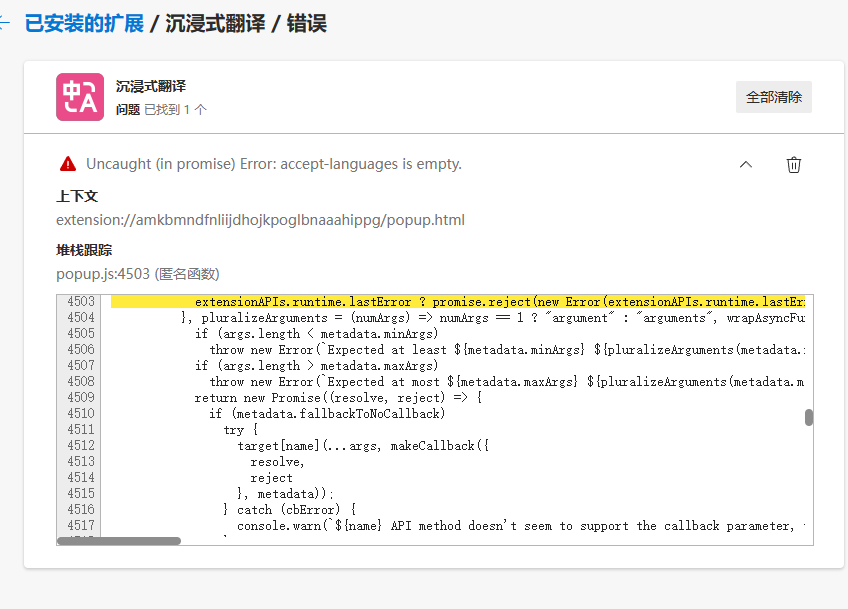
Task: Click the red warning triangle icon
Action: (68, 163)
